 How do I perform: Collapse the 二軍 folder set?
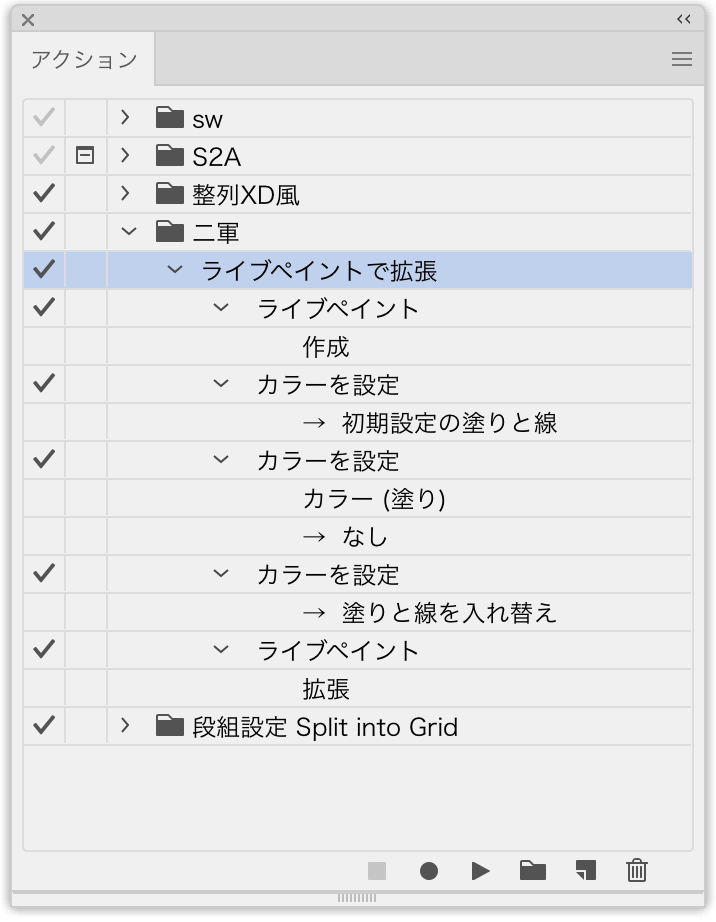tap(128, 232)
